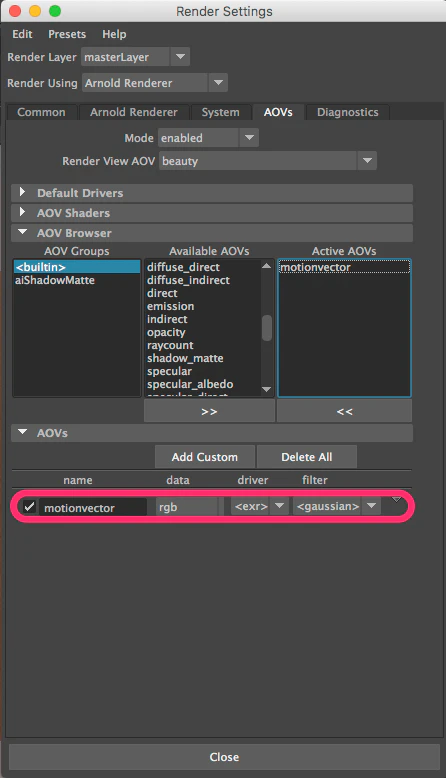Viewport: 446px width, 778px height.
Task: Click the Available AOVs scroll up arrow
Action: point(266,266)
